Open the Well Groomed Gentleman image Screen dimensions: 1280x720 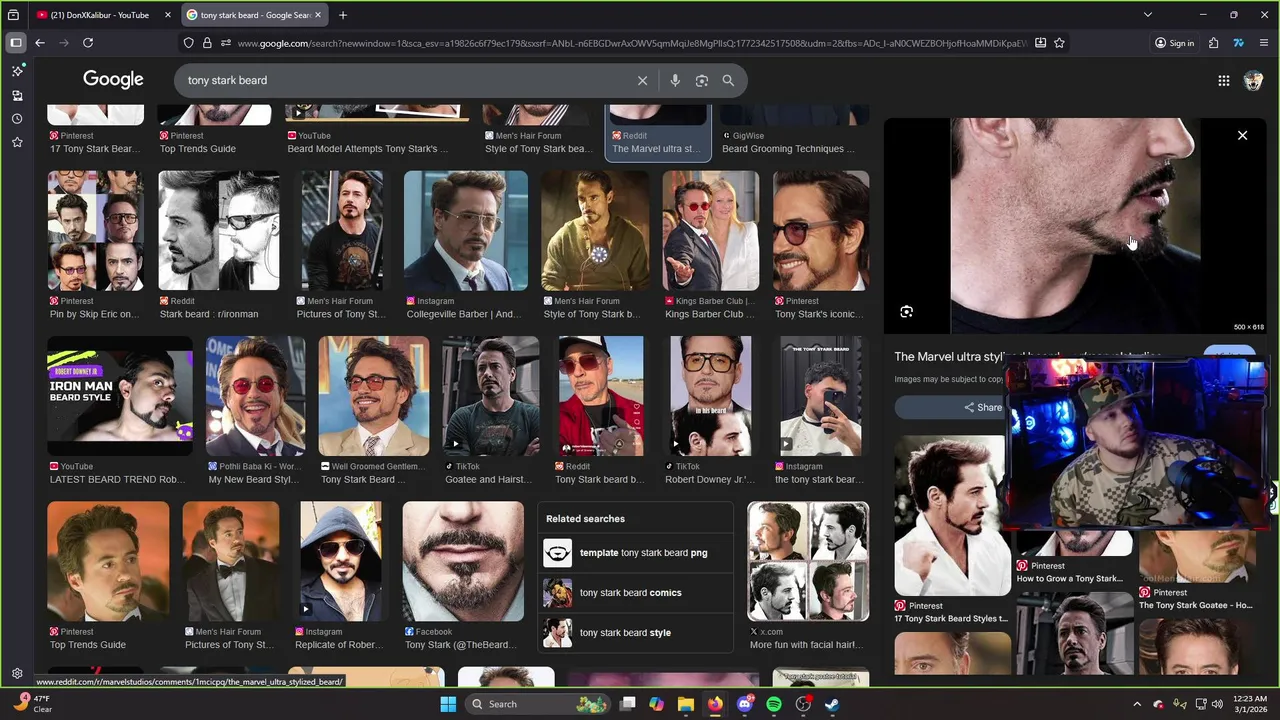(x=374, y=396)
